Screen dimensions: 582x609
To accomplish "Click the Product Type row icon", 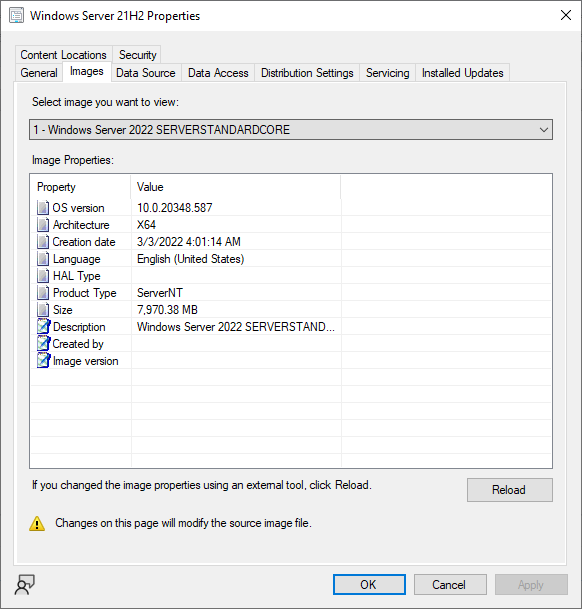I will (x=43, y=292).
